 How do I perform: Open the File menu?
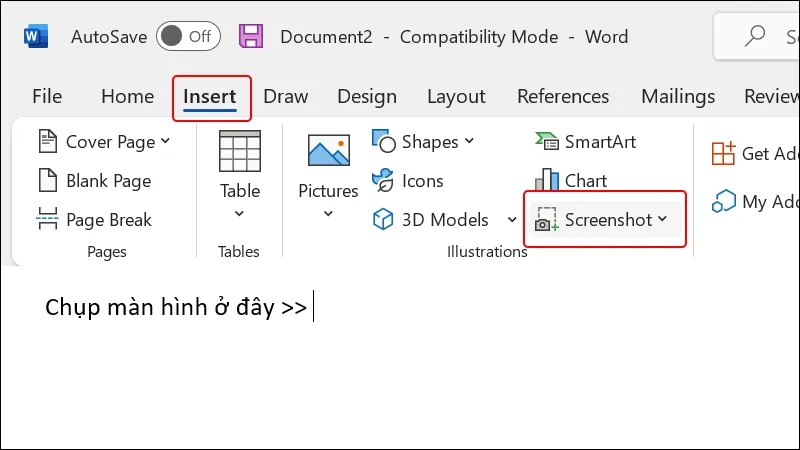47,96
